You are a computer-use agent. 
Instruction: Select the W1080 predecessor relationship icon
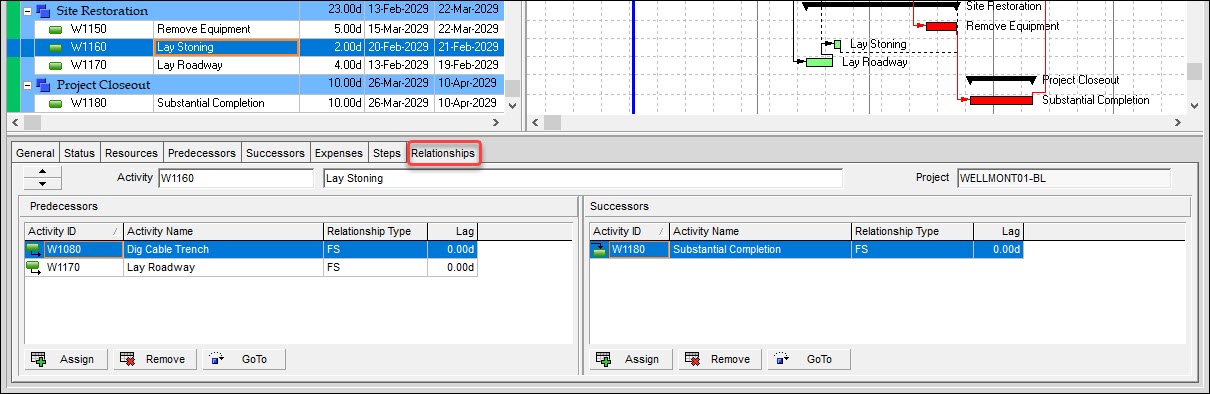click(34, 249)
